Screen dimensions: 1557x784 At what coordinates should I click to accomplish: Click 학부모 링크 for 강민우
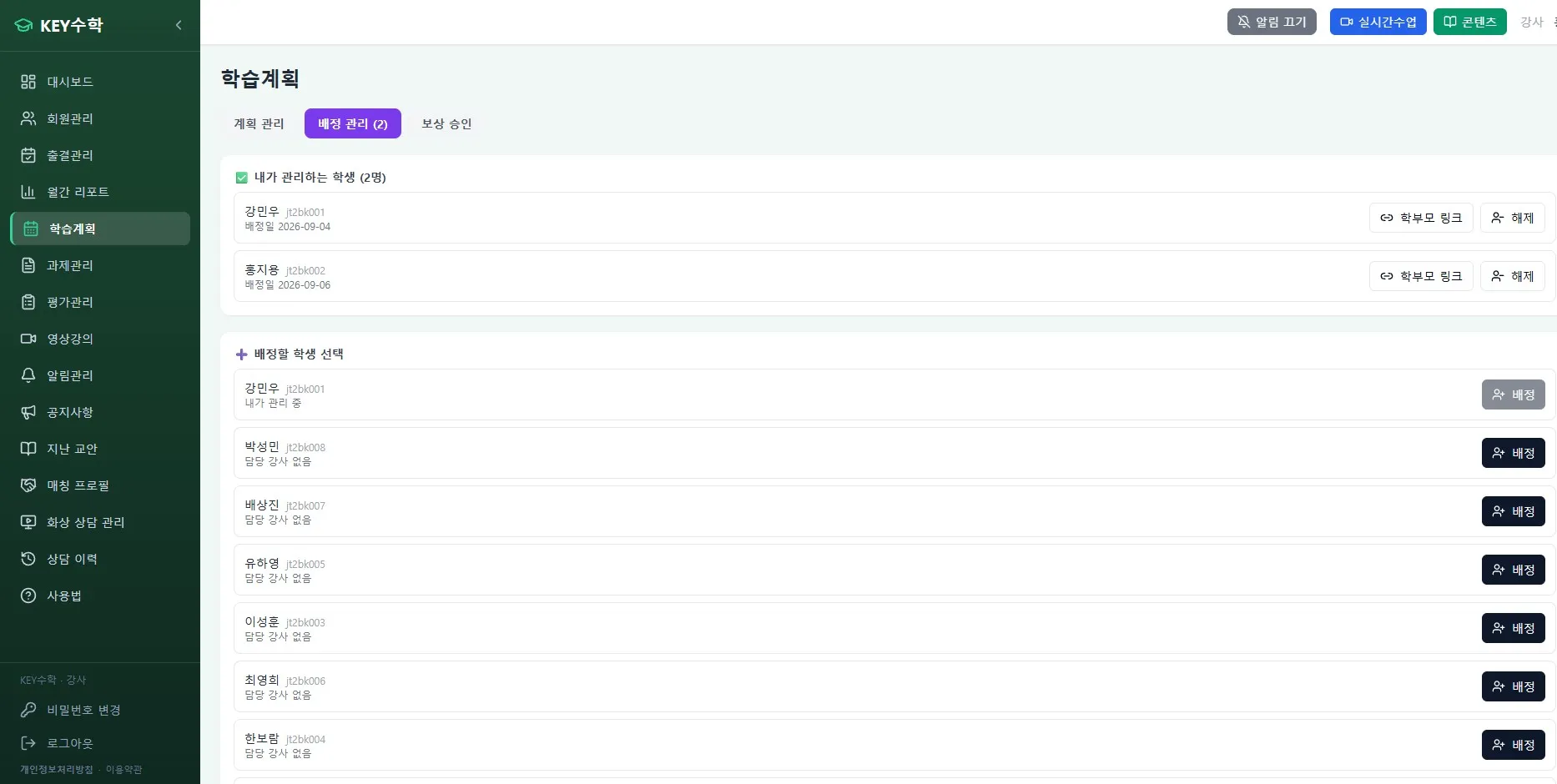coord(1421,218)
